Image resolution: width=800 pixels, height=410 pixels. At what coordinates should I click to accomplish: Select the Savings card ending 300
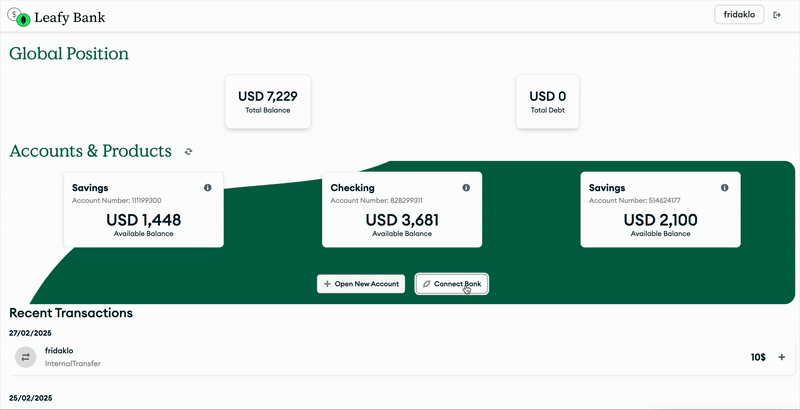click(143, 209)
